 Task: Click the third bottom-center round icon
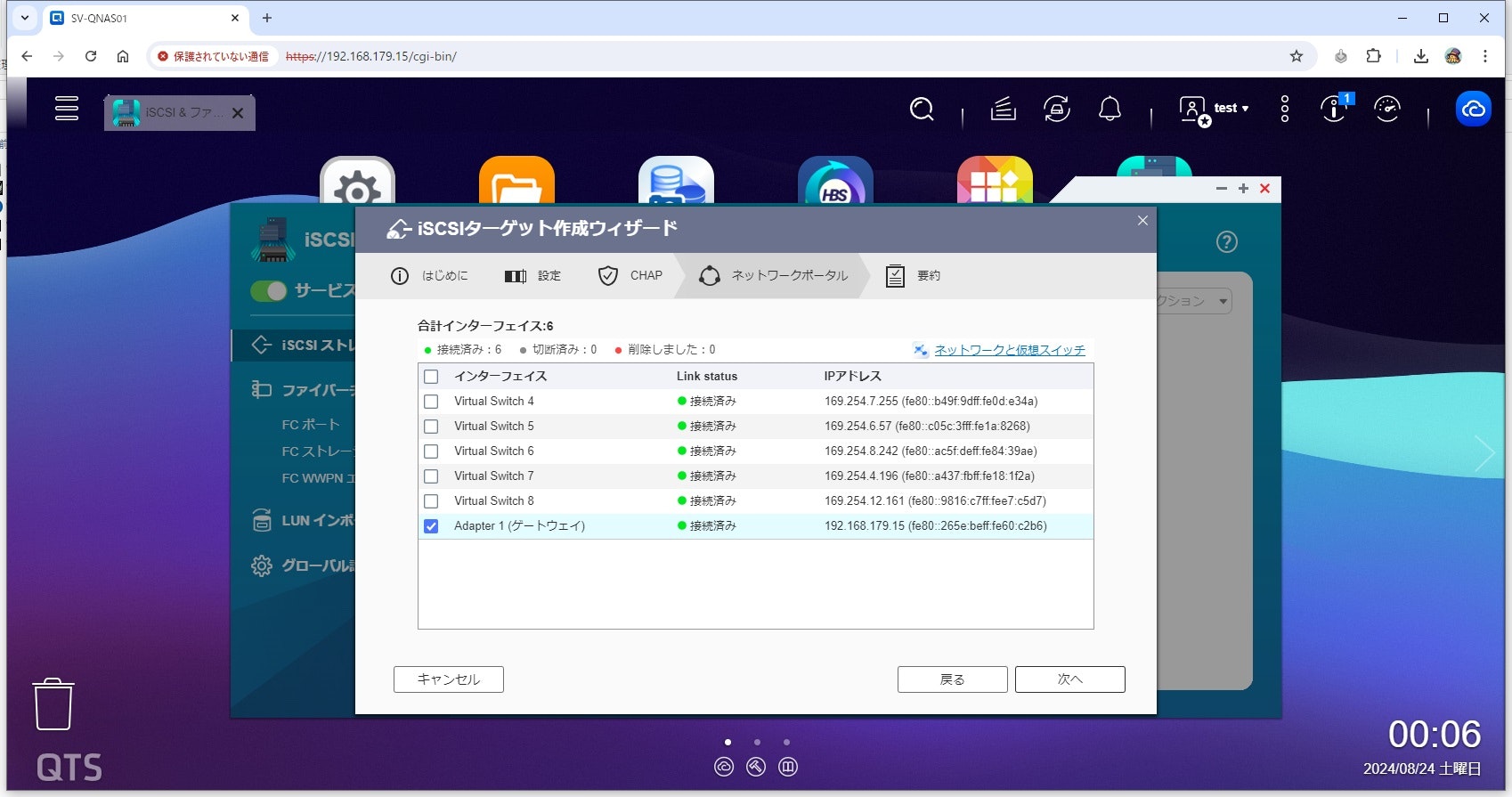coord(788,767)
